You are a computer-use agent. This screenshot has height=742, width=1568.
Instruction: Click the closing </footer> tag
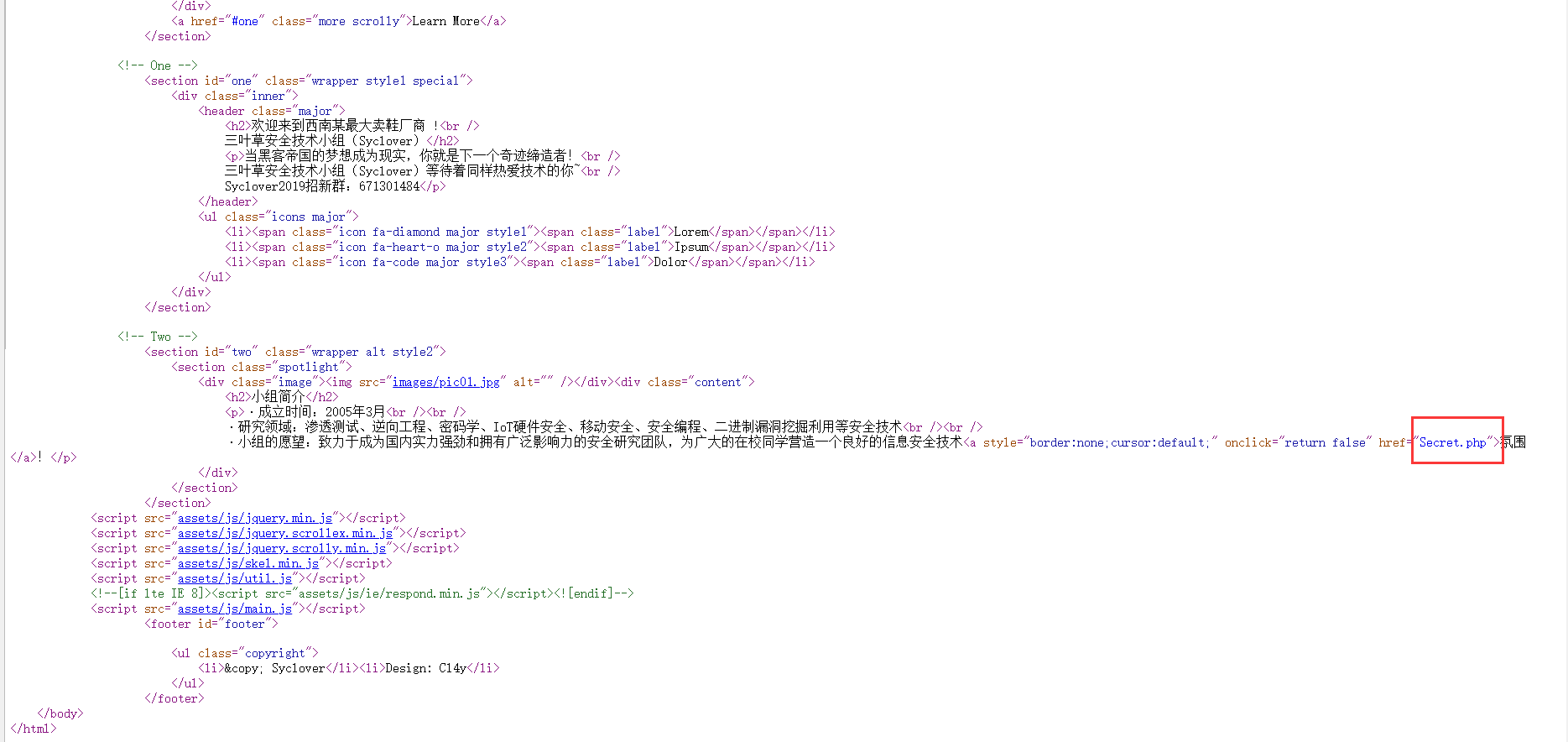175,698
